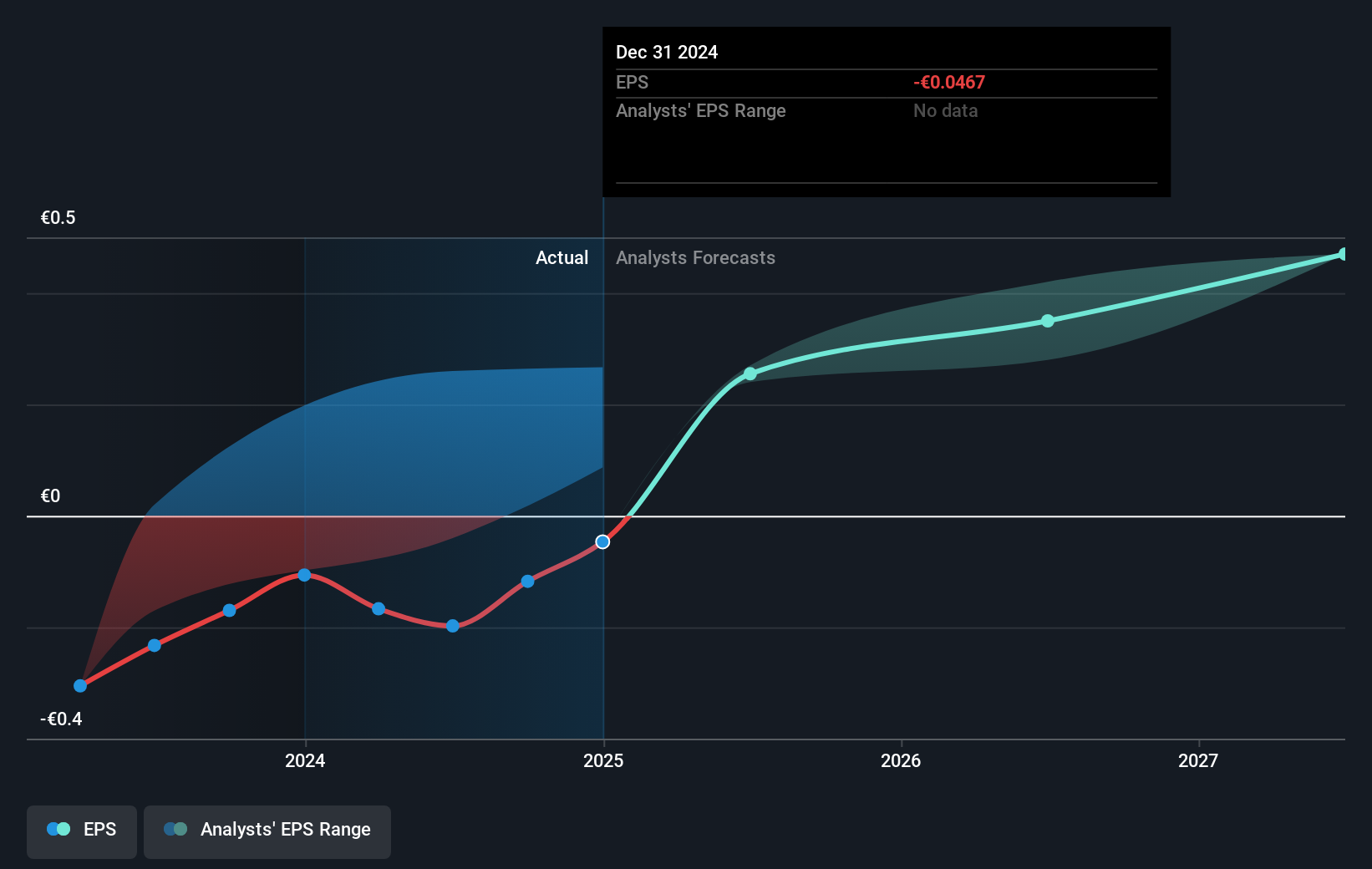Image resolution: width=1372 pixels, height=869 pixels.
Task: Click the peak blue data point at 2024
Action: [305, 575]
